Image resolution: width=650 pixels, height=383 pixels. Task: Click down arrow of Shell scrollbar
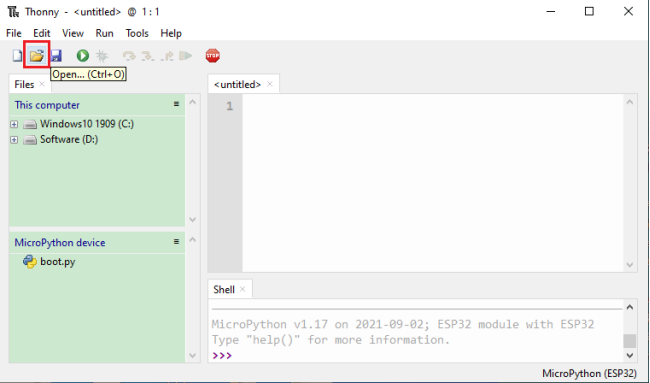(x=630, y=355)
